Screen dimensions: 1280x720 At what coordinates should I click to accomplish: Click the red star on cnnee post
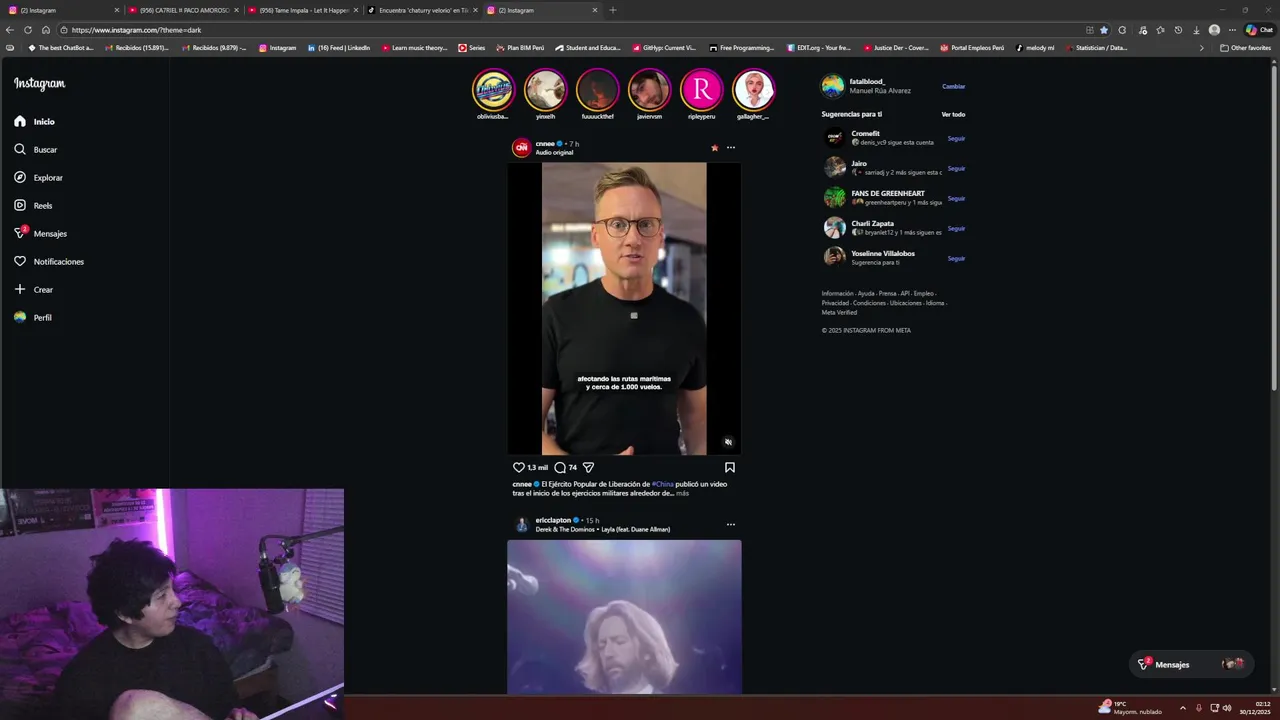(714, 148)
